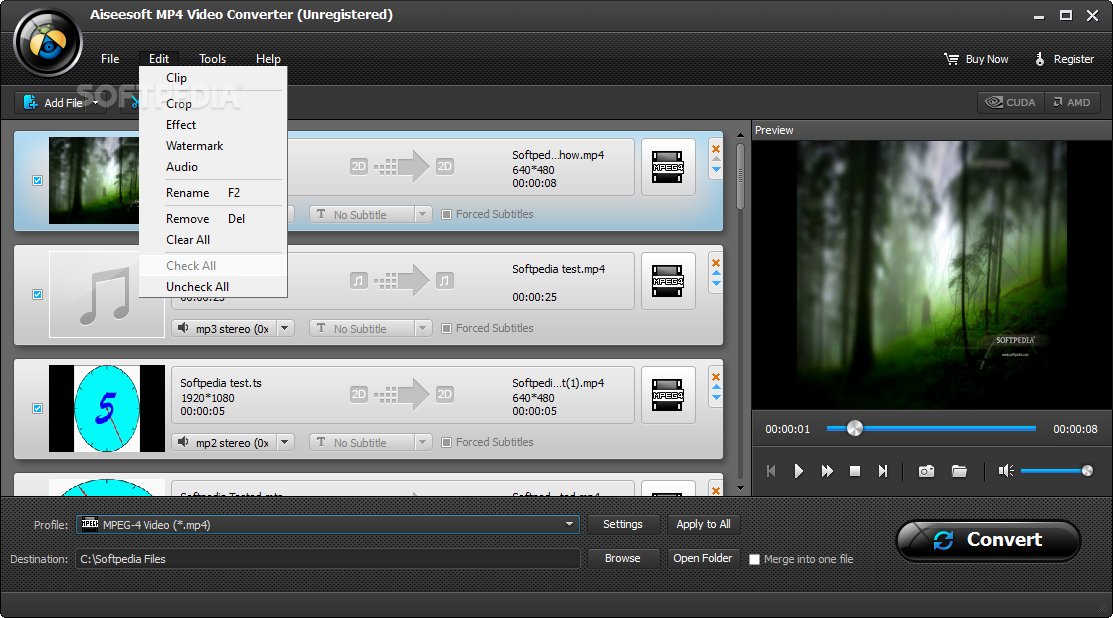
Task: Click the file list scroll down arrow
Action: tap(740, 488)
